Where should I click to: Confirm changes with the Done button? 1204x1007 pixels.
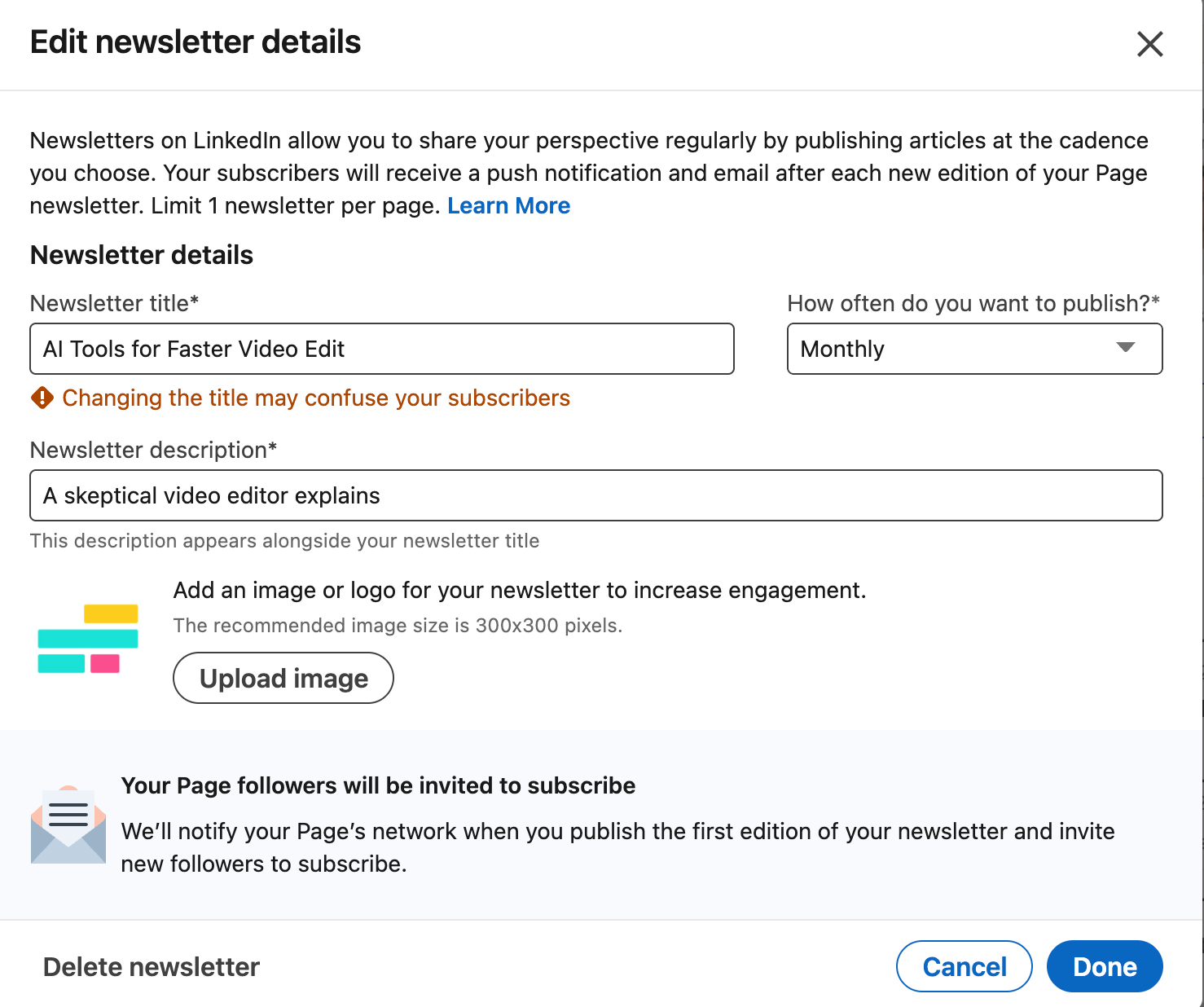[x=1104, y=967]
